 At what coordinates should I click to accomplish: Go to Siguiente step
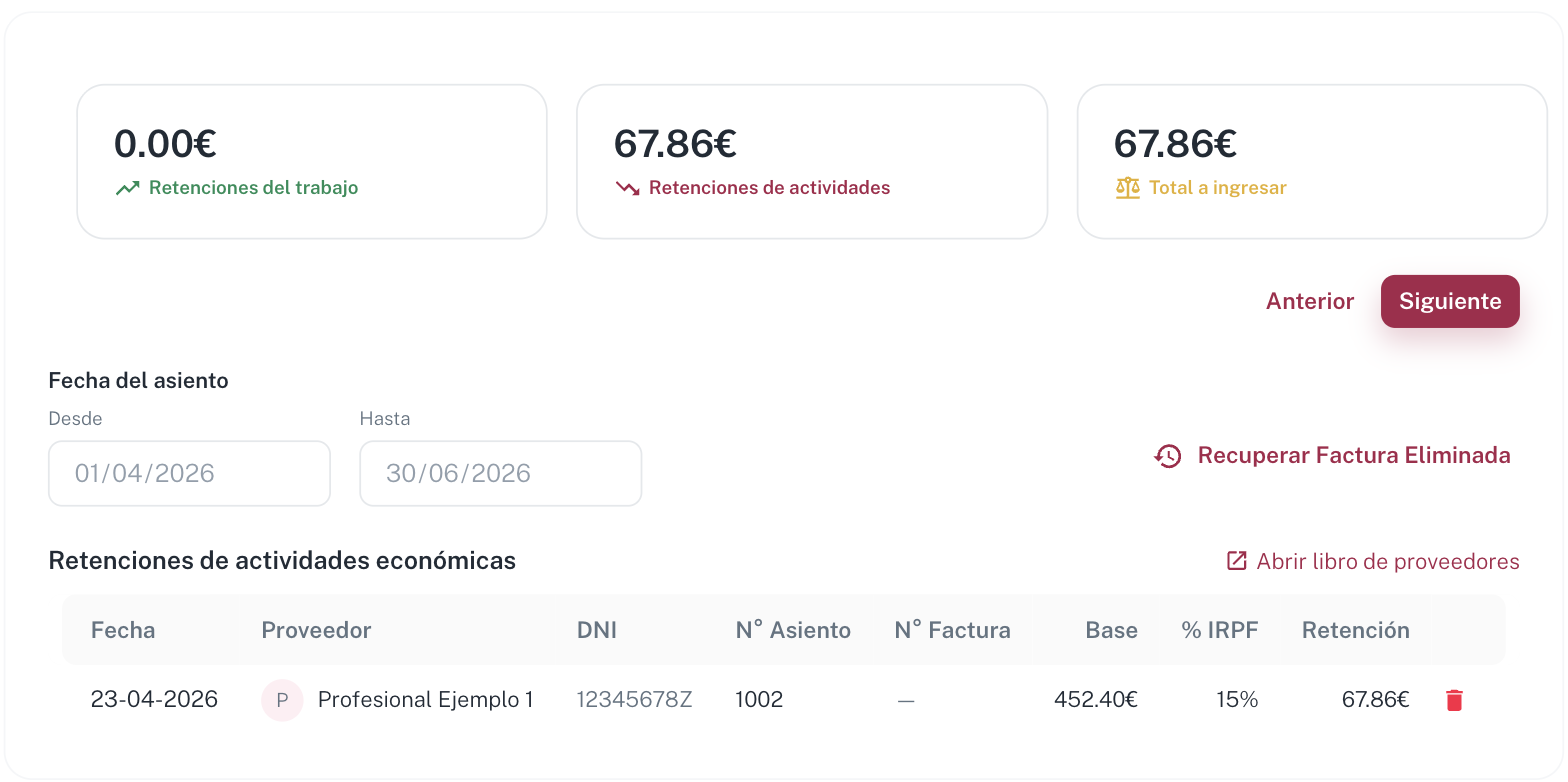click(1450, 301)
